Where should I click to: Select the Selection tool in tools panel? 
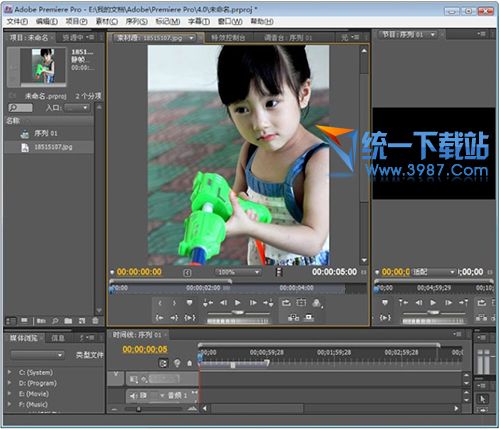point(483,399)
